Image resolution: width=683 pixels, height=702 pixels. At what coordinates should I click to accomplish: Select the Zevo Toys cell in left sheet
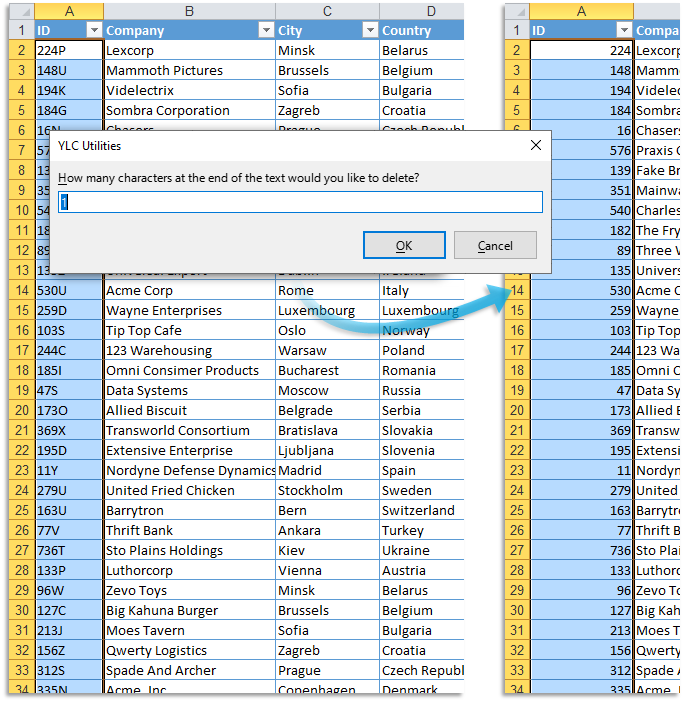[x=190, y=590]
